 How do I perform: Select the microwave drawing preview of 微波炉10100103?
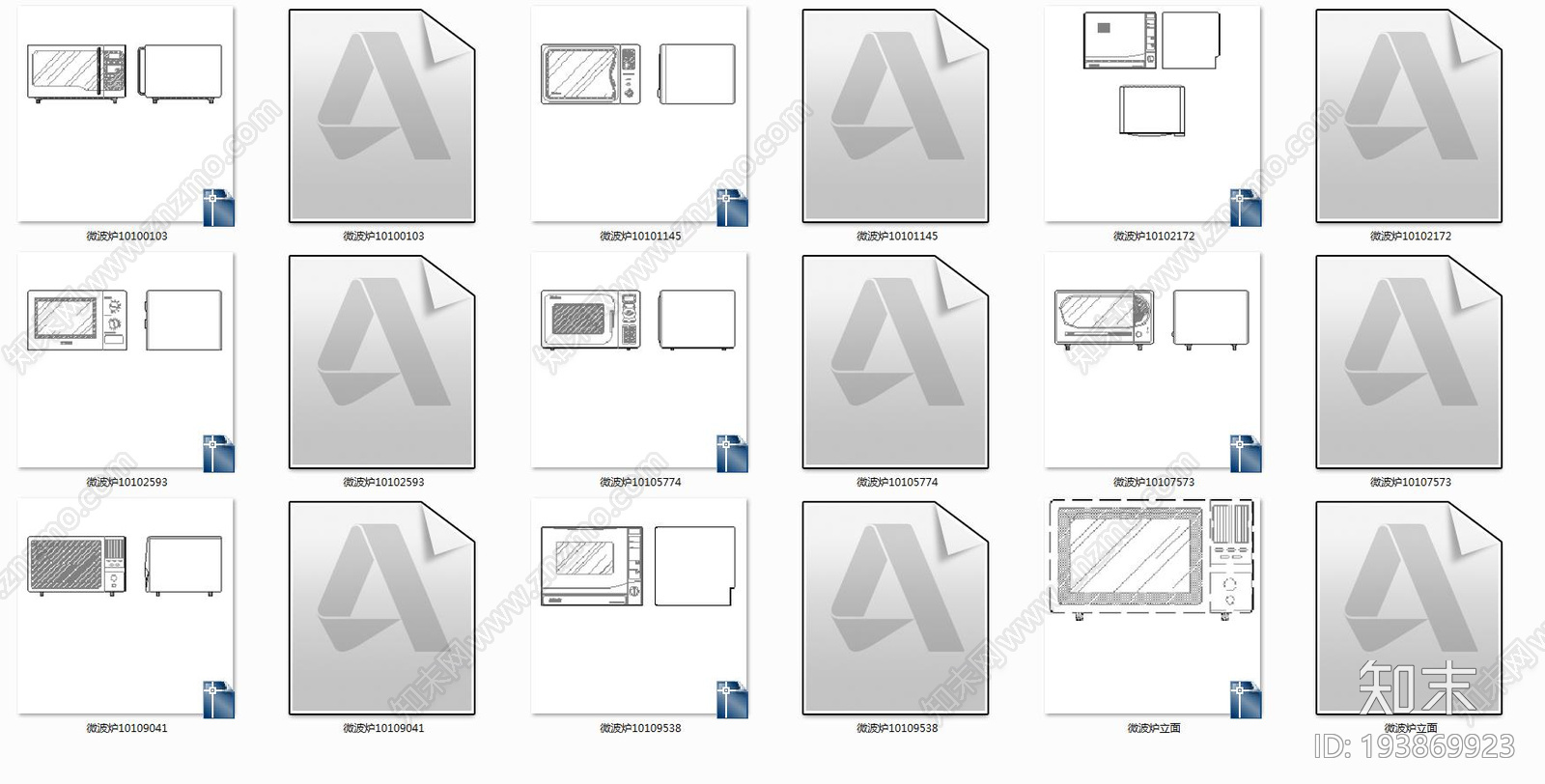click(x=126, y=116)
